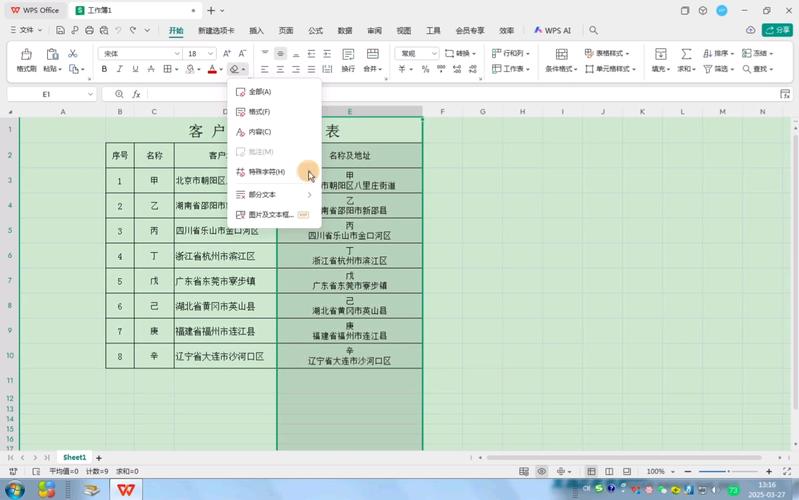Click the horizontal scrollbar

(x=624, y=458)
